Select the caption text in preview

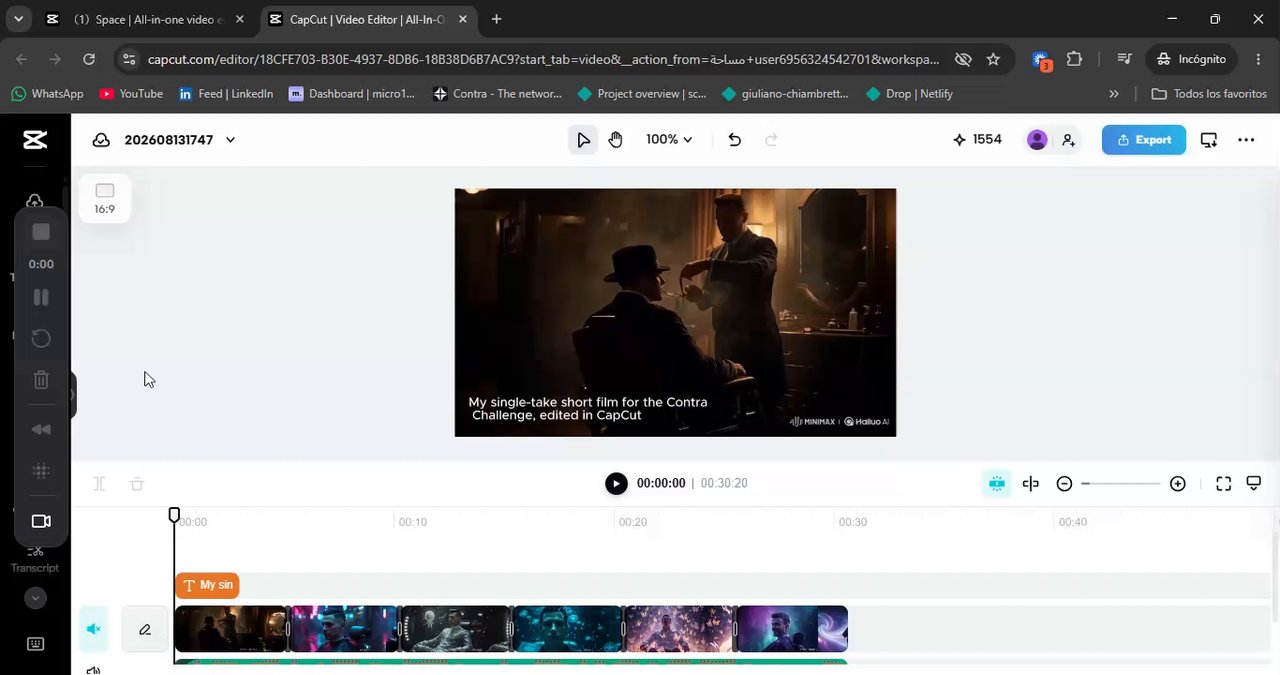(588, 408)
